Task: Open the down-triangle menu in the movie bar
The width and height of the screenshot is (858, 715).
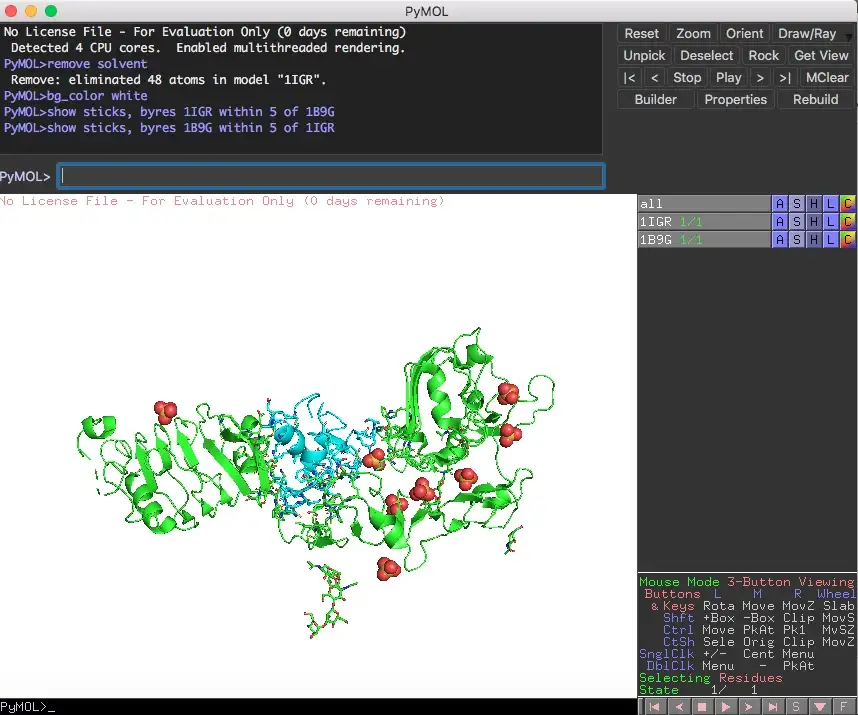Action: 820,706
